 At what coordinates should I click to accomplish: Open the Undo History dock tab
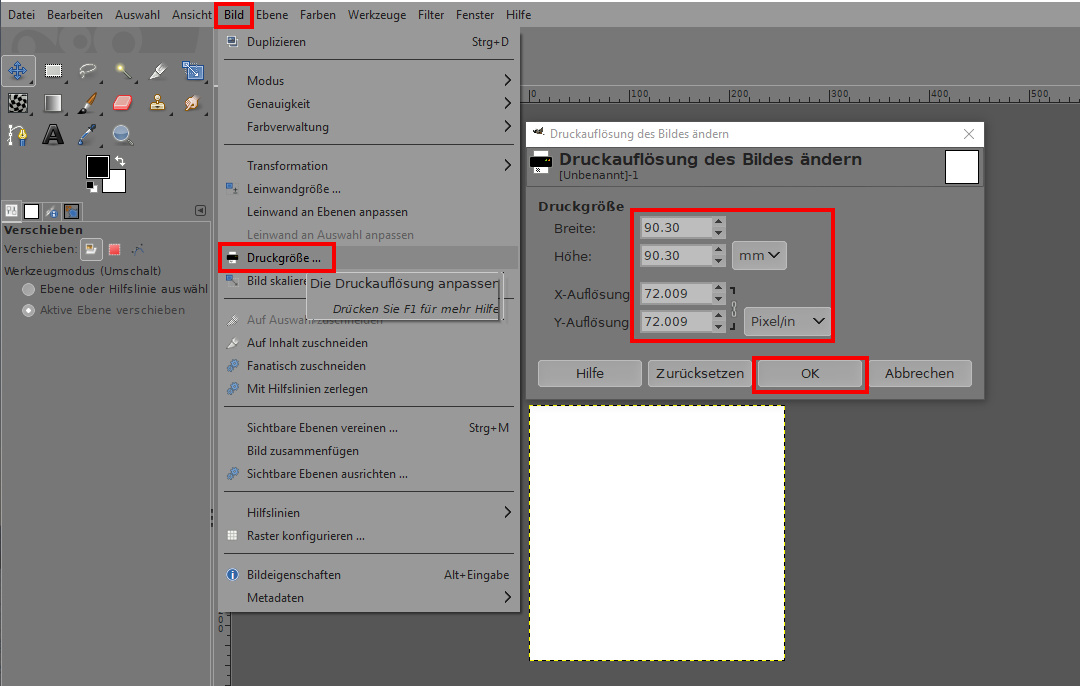pos(52,211)
